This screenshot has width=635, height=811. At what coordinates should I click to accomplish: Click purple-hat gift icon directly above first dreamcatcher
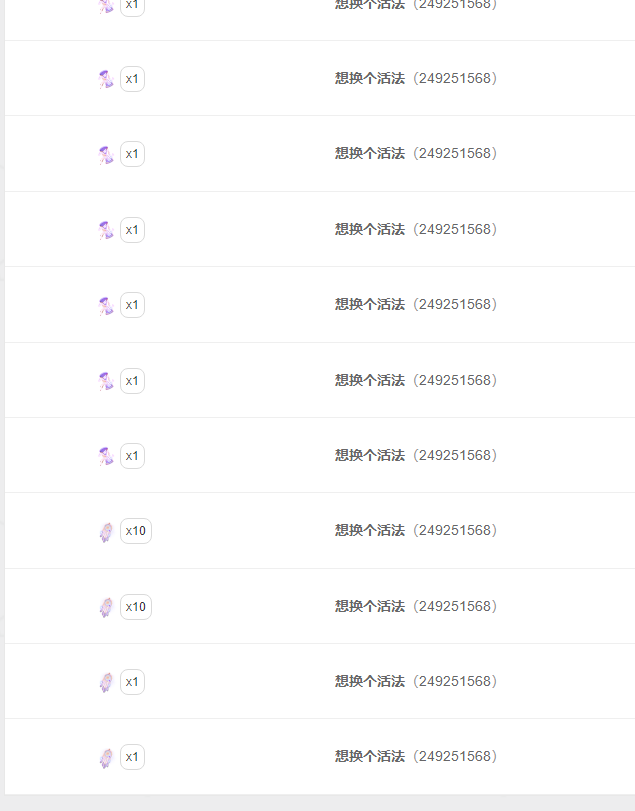pos(106,456)
